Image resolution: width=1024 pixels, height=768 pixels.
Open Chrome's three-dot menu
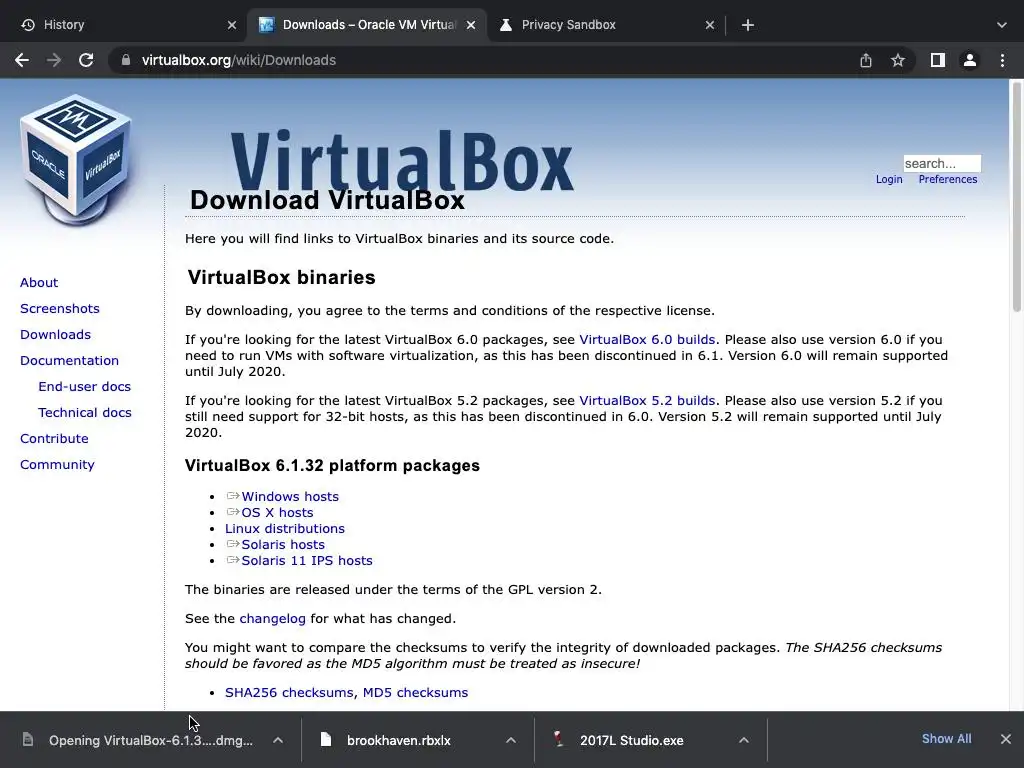point(1002,60)
